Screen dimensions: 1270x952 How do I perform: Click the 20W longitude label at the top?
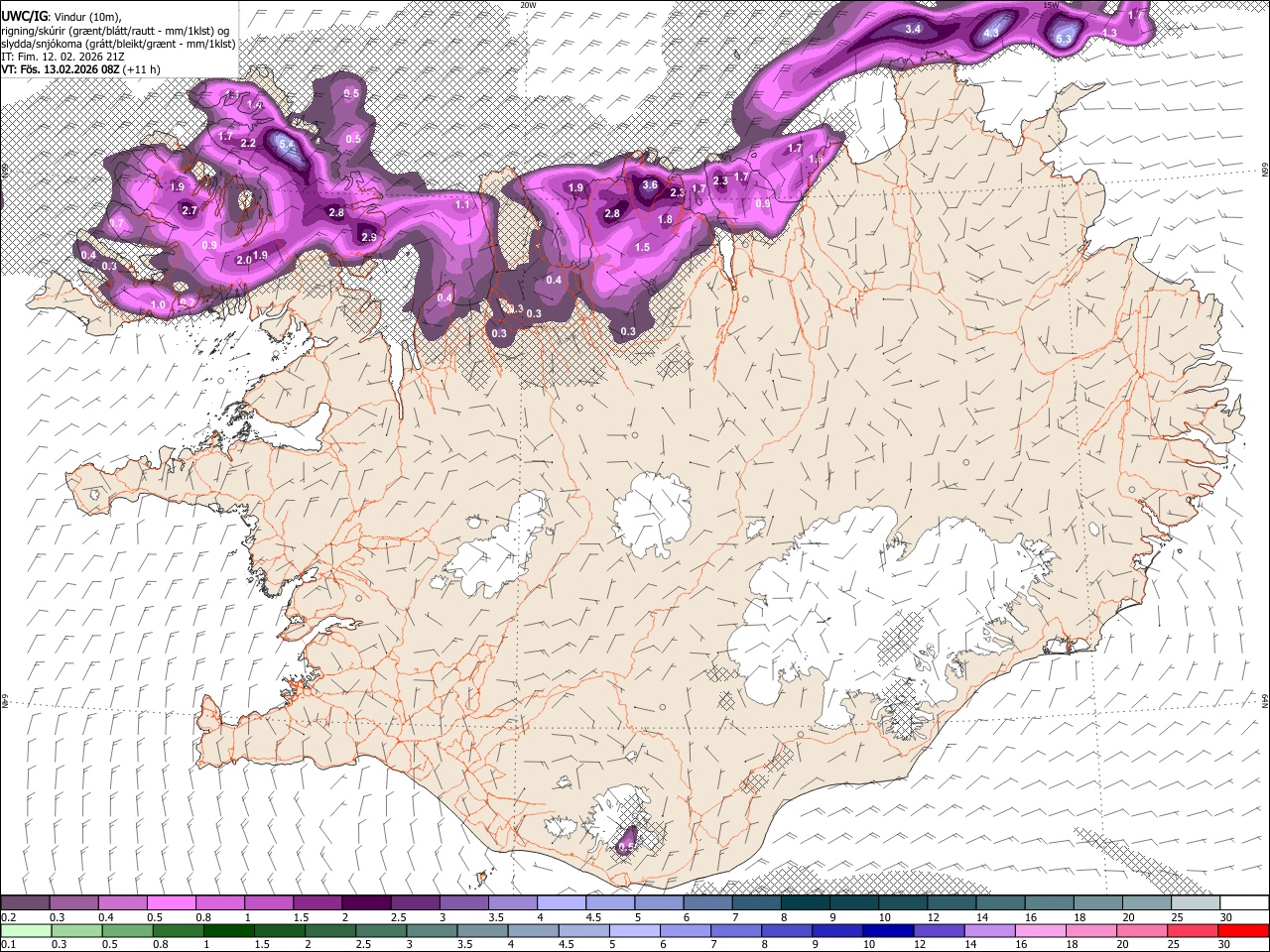pos(528,5)
